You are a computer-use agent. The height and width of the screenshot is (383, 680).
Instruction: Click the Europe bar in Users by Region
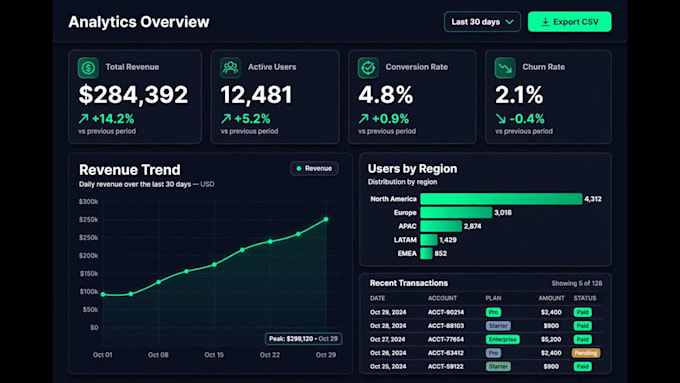pos(456,213)
